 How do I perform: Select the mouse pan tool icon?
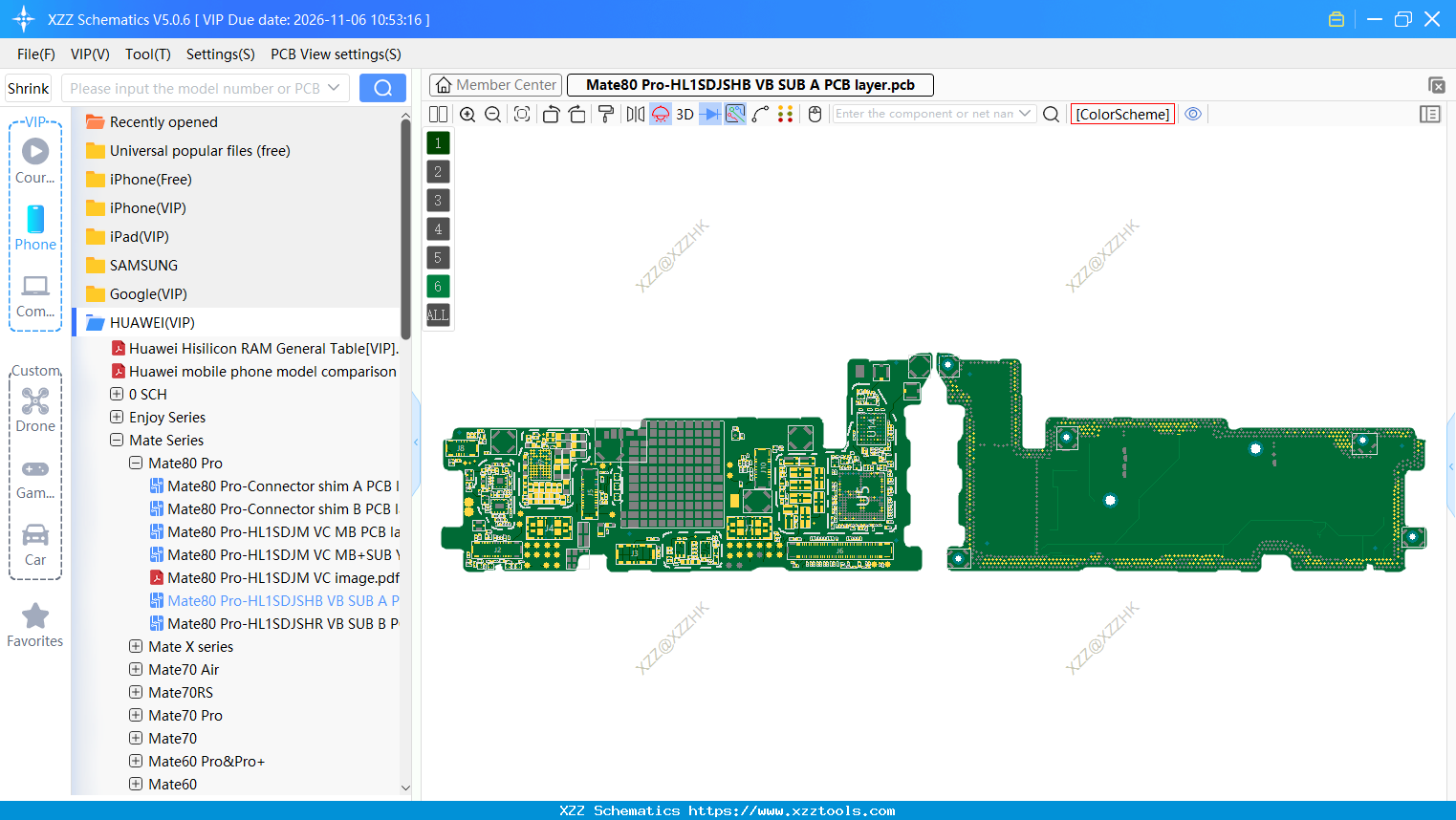pyautogui.click(x=813, y=114)
